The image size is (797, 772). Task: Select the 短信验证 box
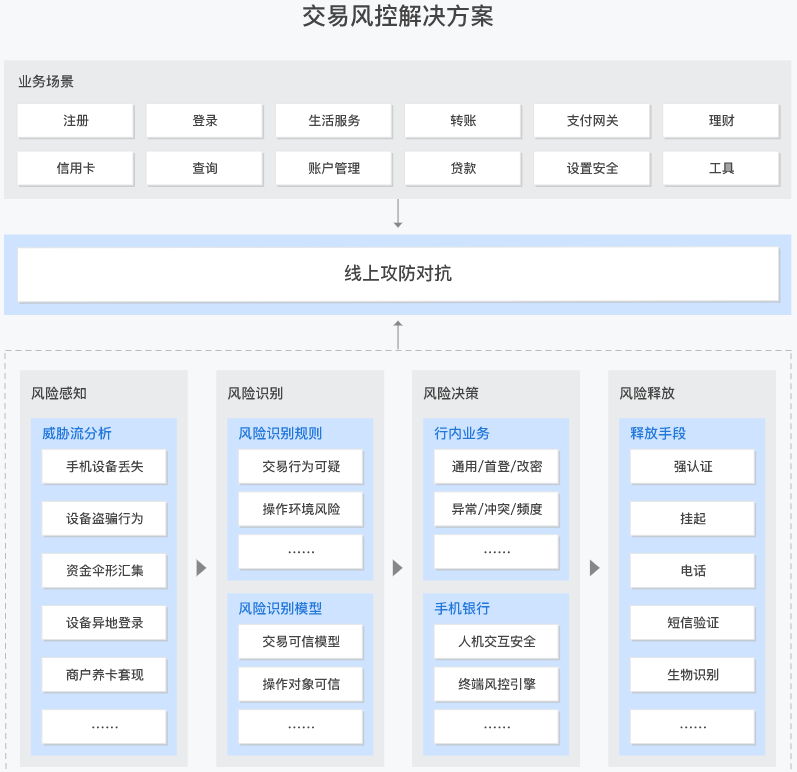[693, 623]
